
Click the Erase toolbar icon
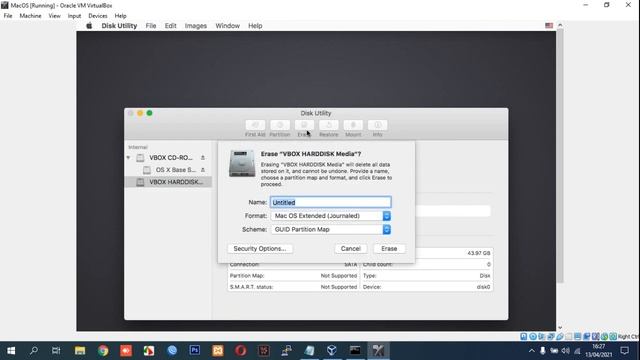(304, 125)
